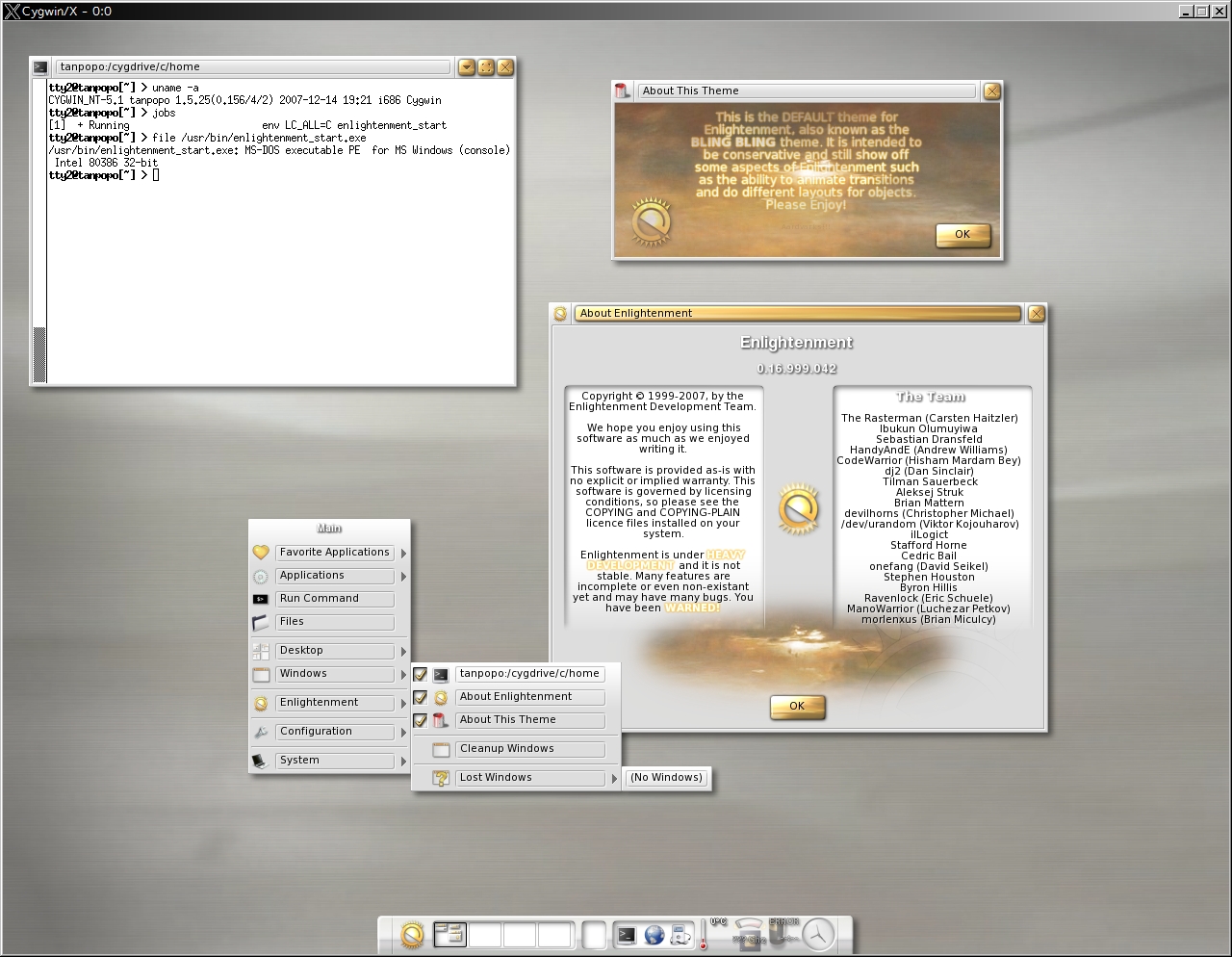Click the window icon beside Cleanup Windows
1232x957 pixels.
(441, 750)
